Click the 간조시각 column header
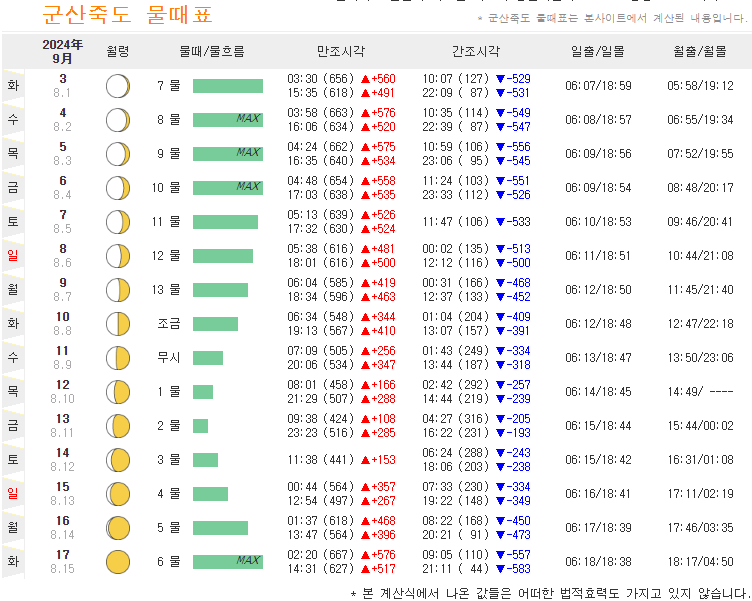The image size is (752, 601). 476,51
